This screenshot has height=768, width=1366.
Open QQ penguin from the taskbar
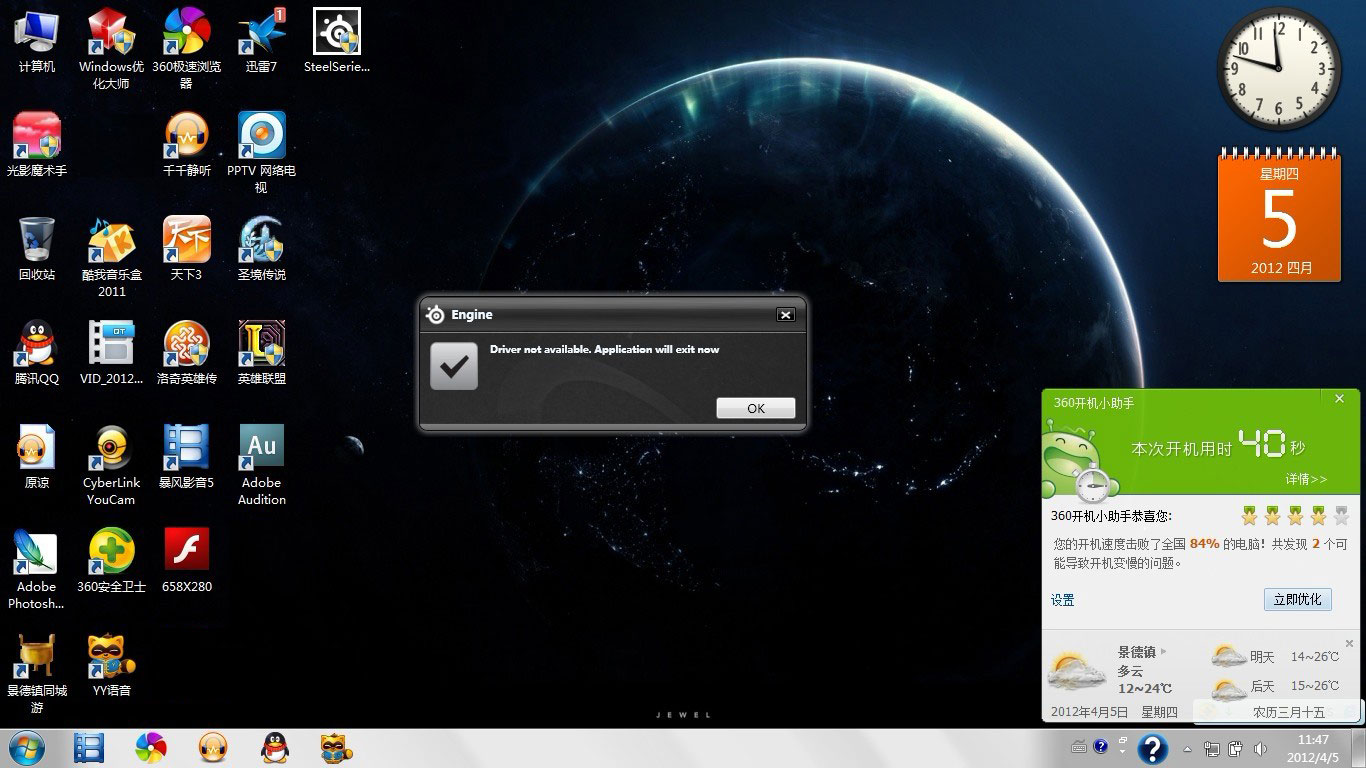pos(275,747)
